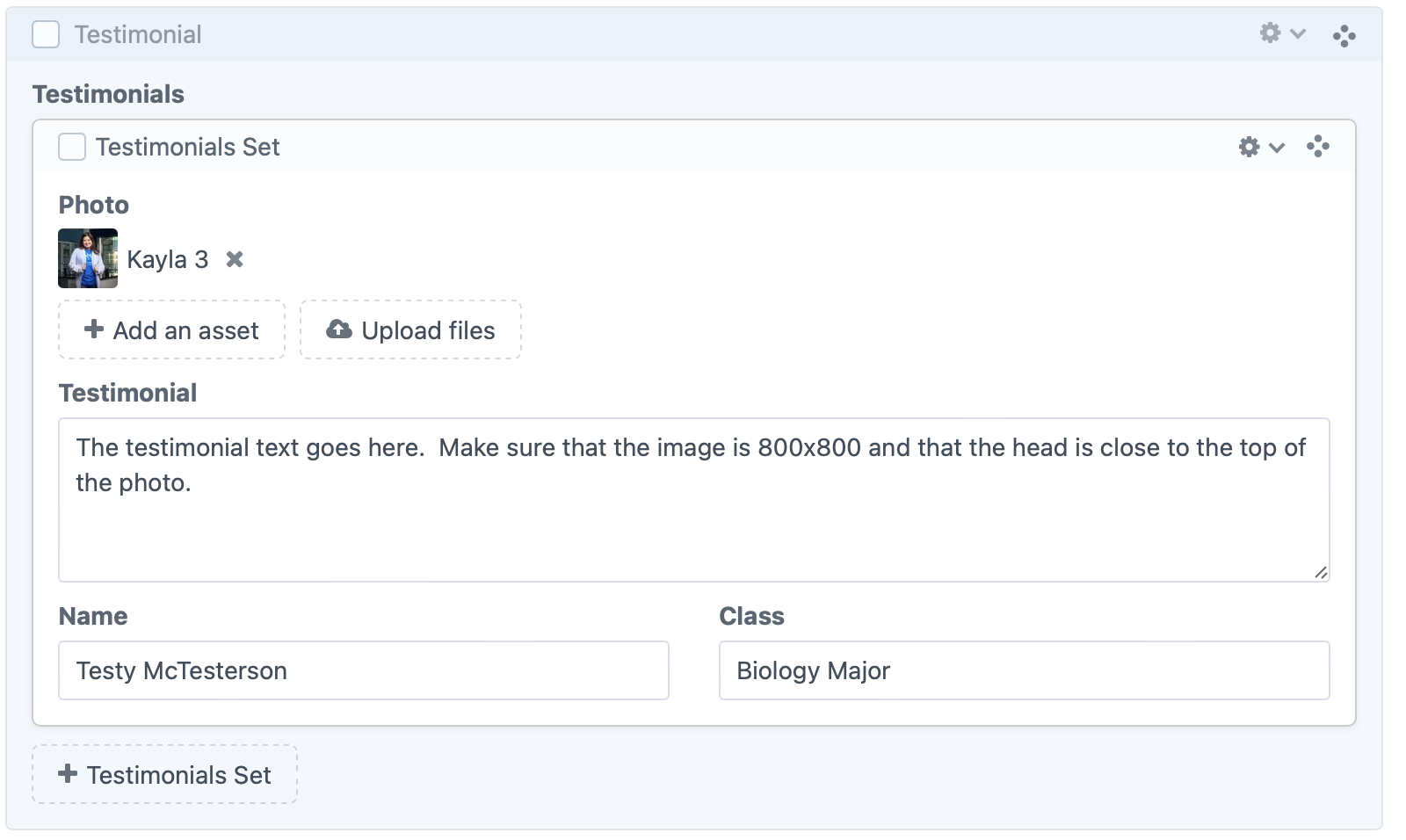Click the Upload files button
Viewport: 1406px width, 840px height.
pyautogui.click(x=410, y=330)
